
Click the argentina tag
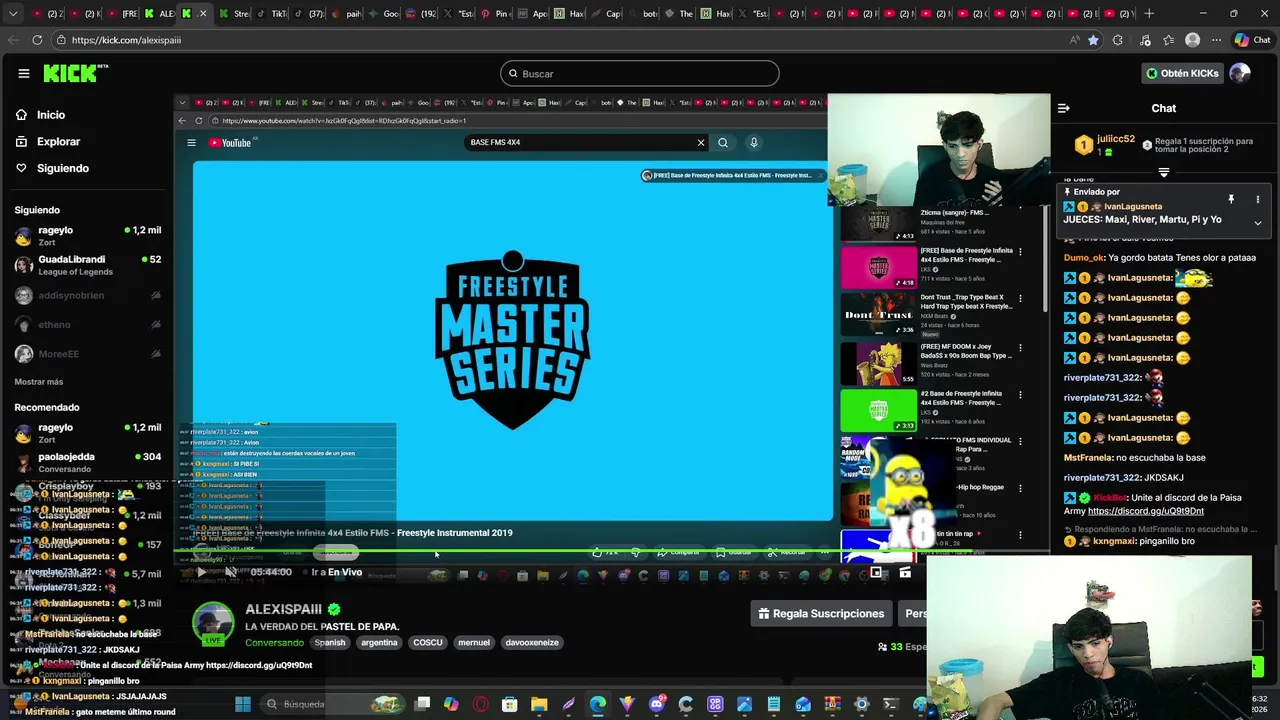379,643
